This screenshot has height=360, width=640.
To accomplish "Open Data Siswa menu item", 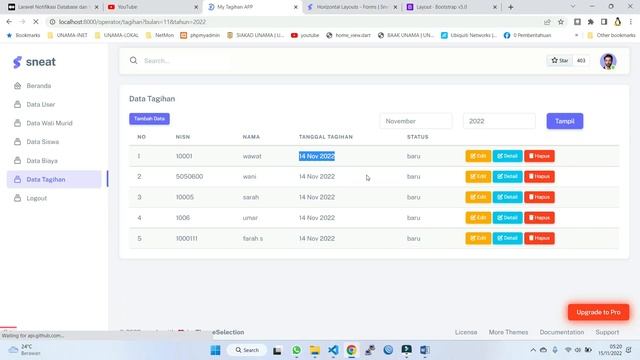I will point(42,142).
